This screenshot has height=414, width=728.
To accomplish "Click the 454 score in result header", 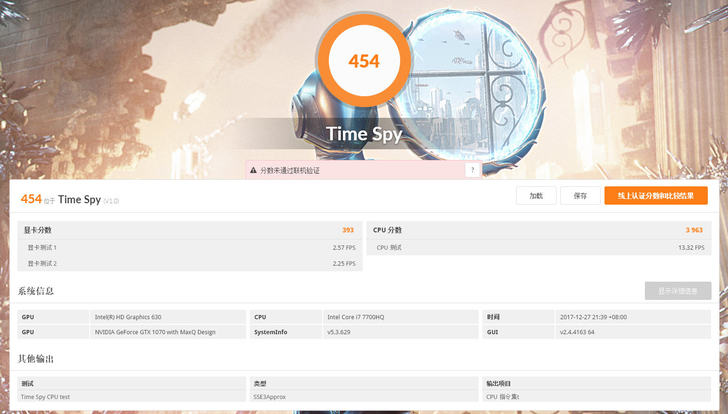I will pos(31,199).
